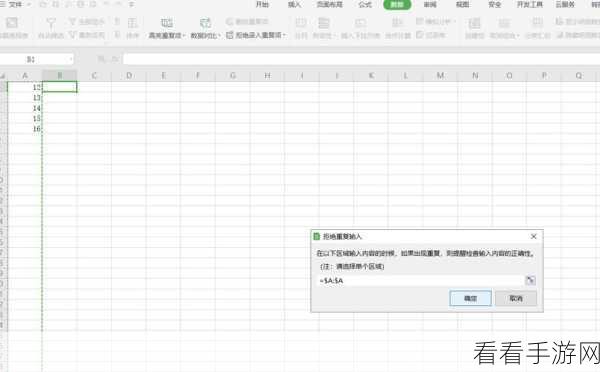Open the 数据对比 dropdown arrow

click(x=220, y=36)
